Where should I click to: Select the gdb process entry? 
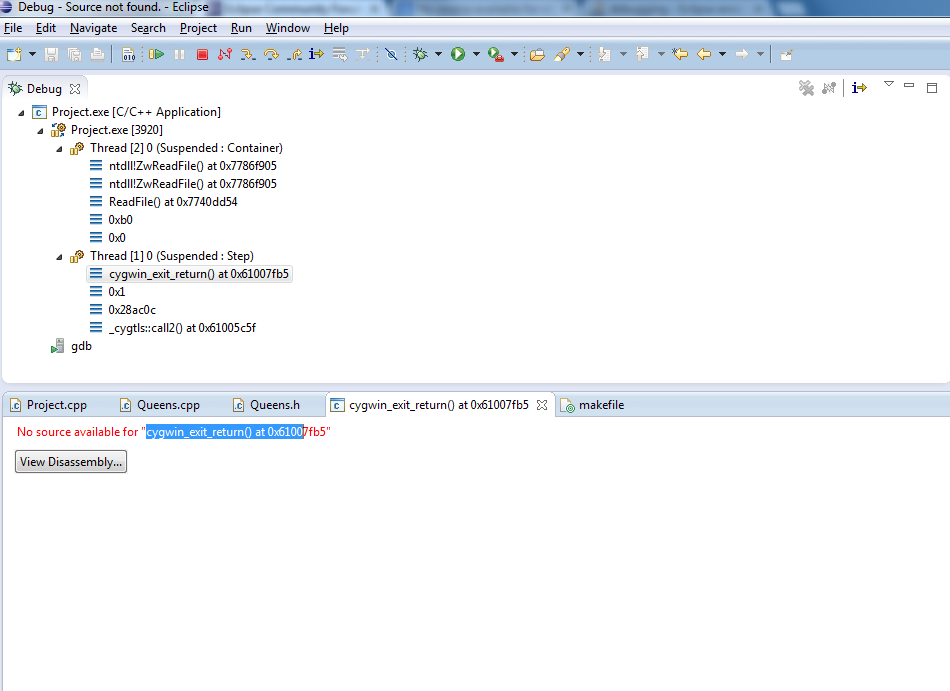[71, 346]
